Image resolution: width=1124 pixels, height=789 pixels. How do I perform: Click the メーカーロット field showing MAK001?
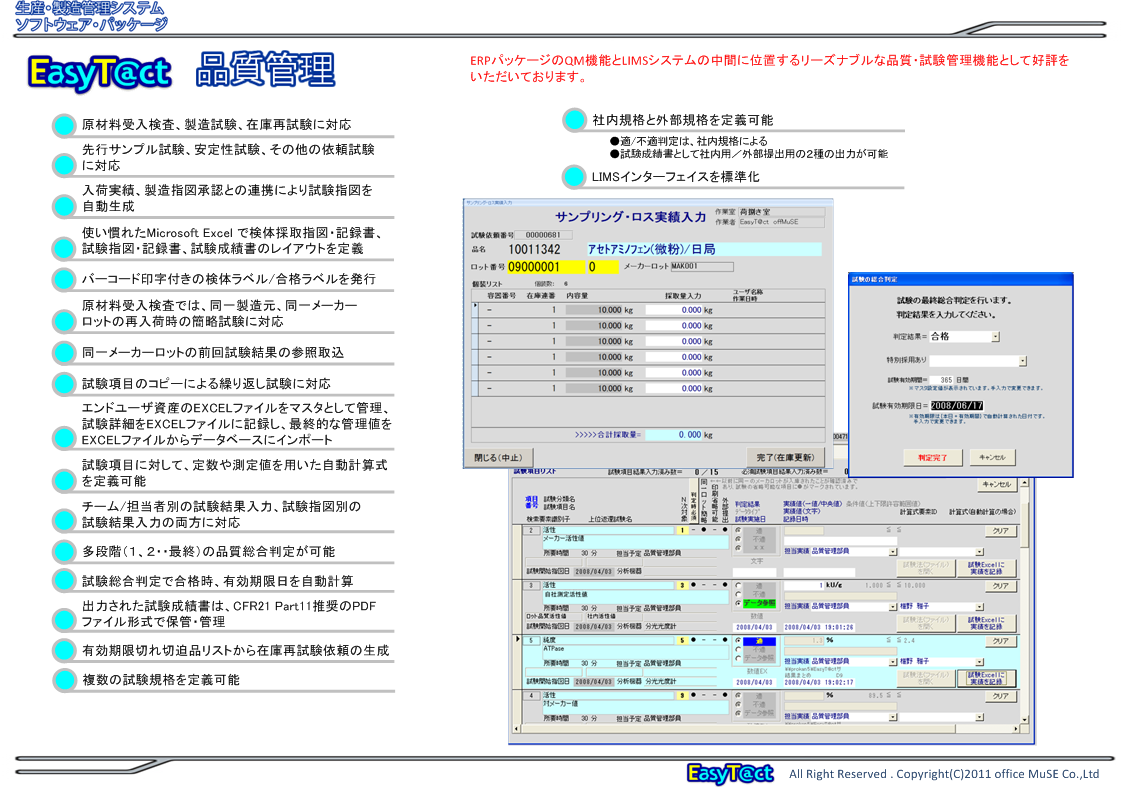pyautogui.click(x=702, y=267)
